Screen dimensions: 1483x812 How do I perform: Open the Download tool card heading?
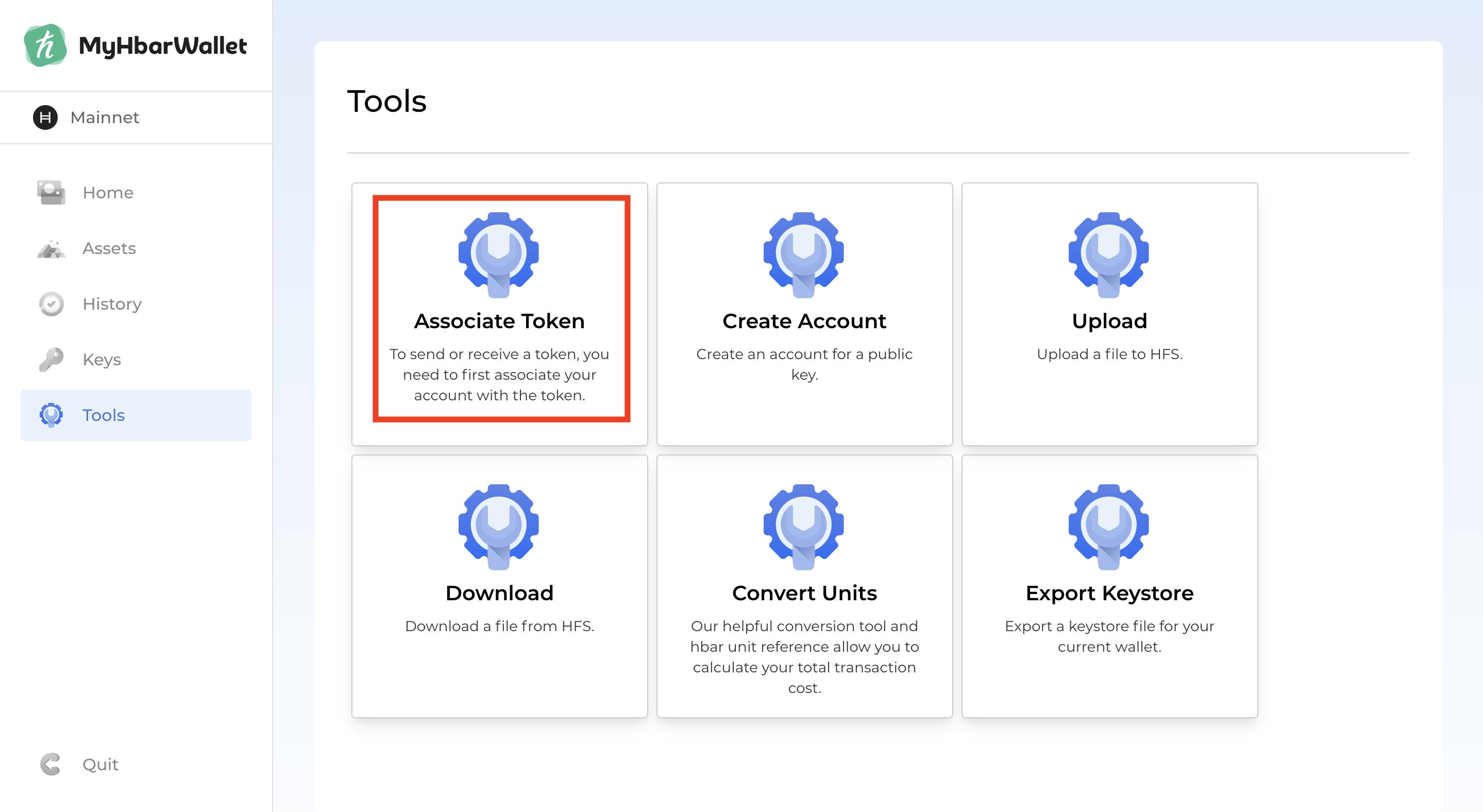pyautogui.click(x=499, y=594)
